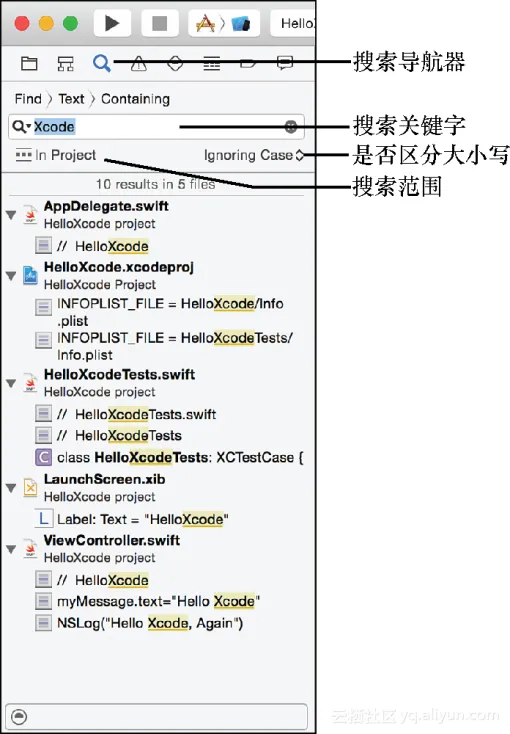Viewport: 510px width, 734px height.
Task: Click the Xcode search text field
Action: pyautogui.click(x=156, y=126)
